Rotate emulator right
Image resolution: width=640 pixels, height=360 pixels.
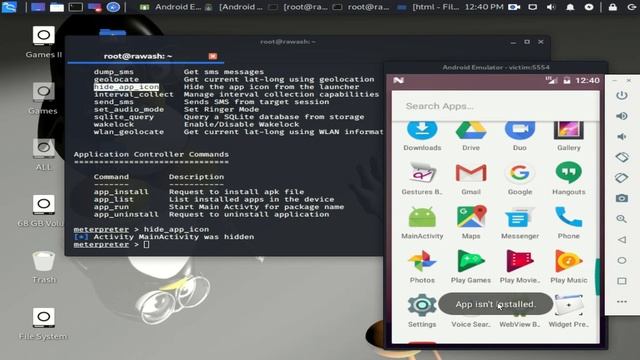[622, 178]
